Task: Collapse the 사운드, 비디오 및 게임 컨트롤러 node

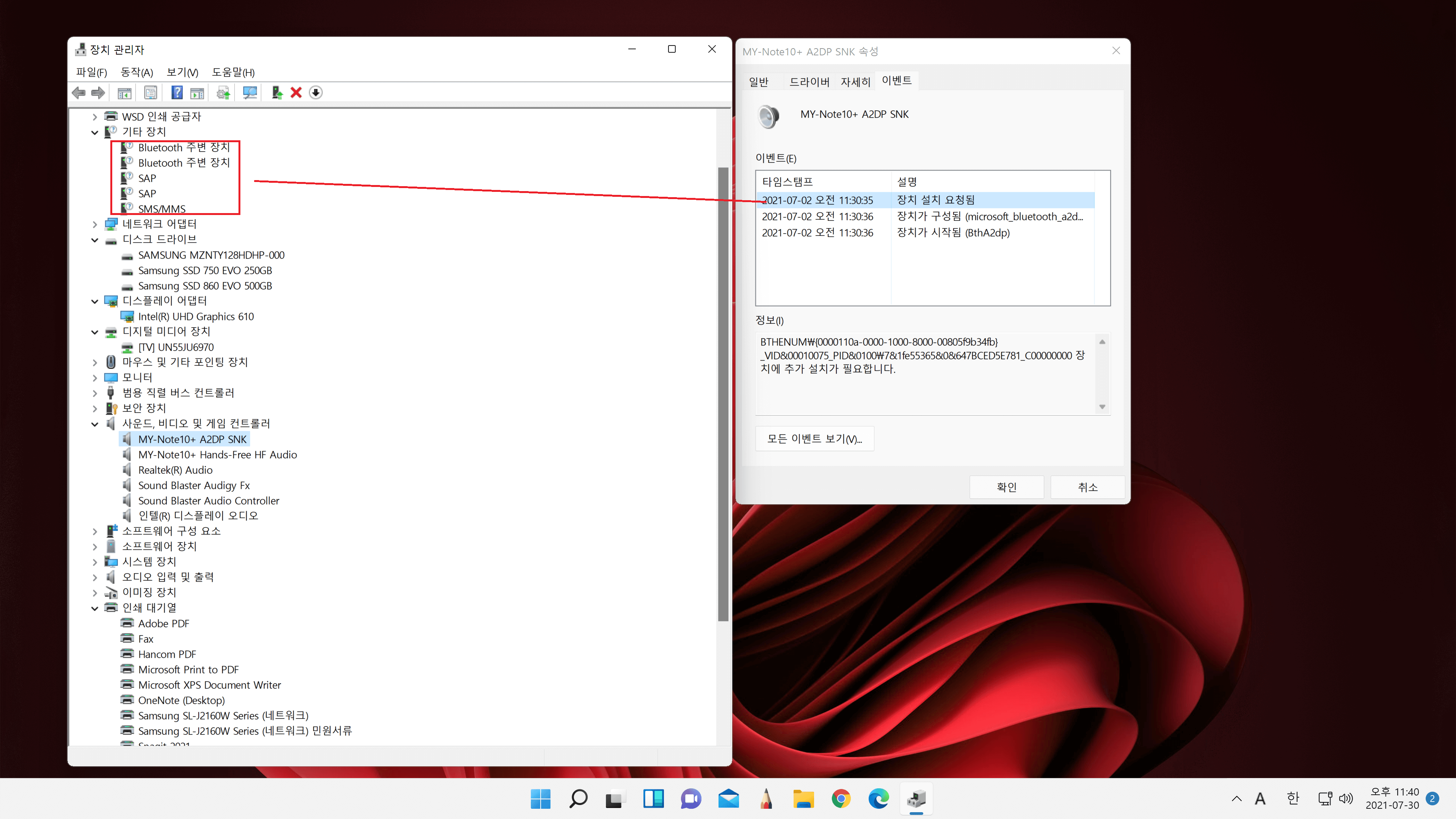Action: (x=94, y=424)
